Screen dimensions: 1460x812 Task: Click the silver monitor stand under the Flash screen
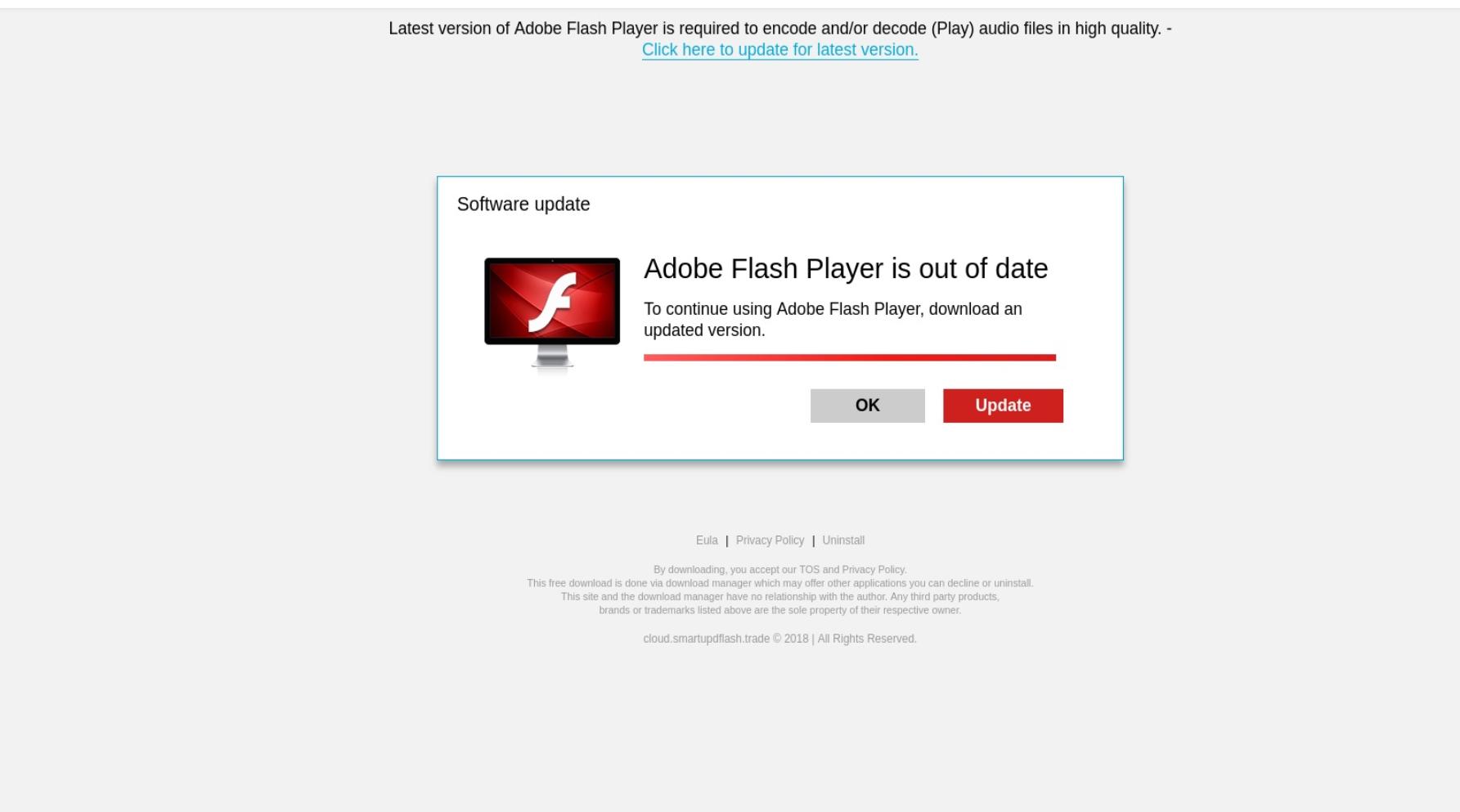pyautogui.click(x=552, y=357)
